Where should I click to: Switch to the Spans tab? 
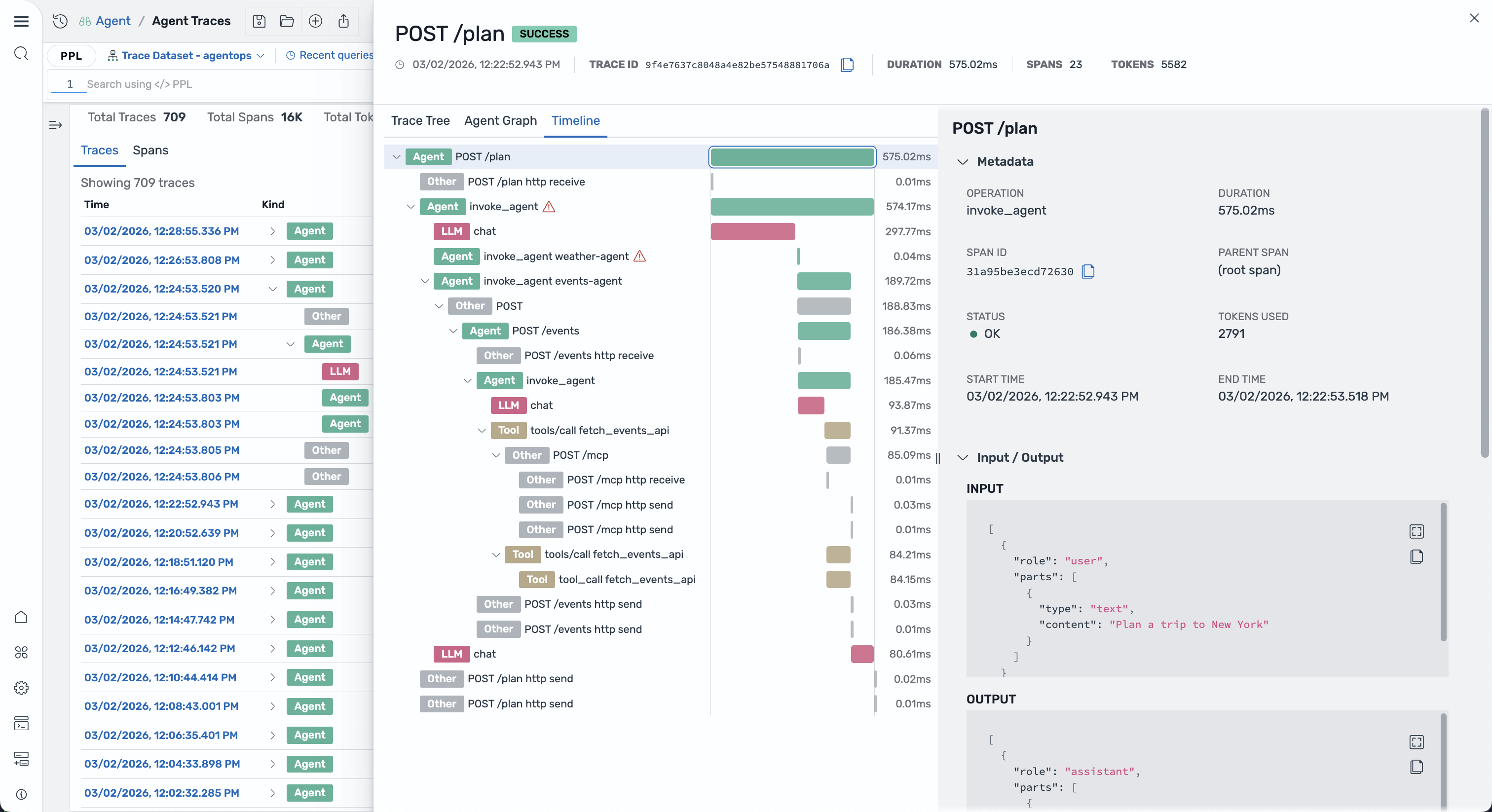click(x=150, y=150)
